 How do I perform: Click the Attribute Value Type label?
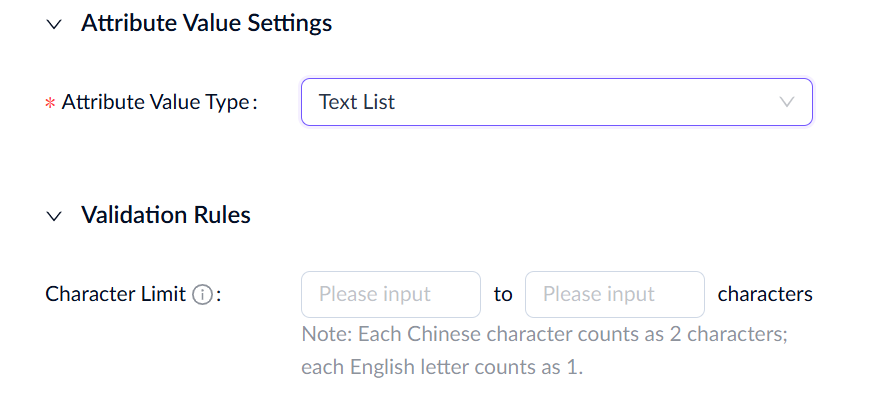coord(154,102)
